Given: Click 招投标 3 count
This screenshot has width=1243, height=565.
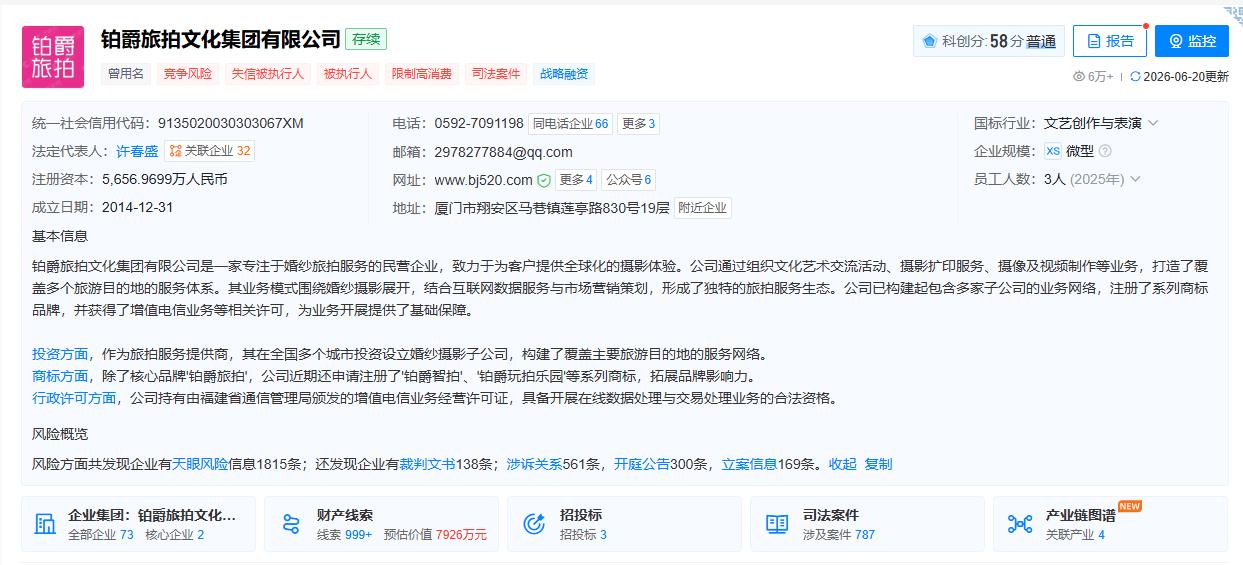Looking at the screenshot, I should [583, 535].
